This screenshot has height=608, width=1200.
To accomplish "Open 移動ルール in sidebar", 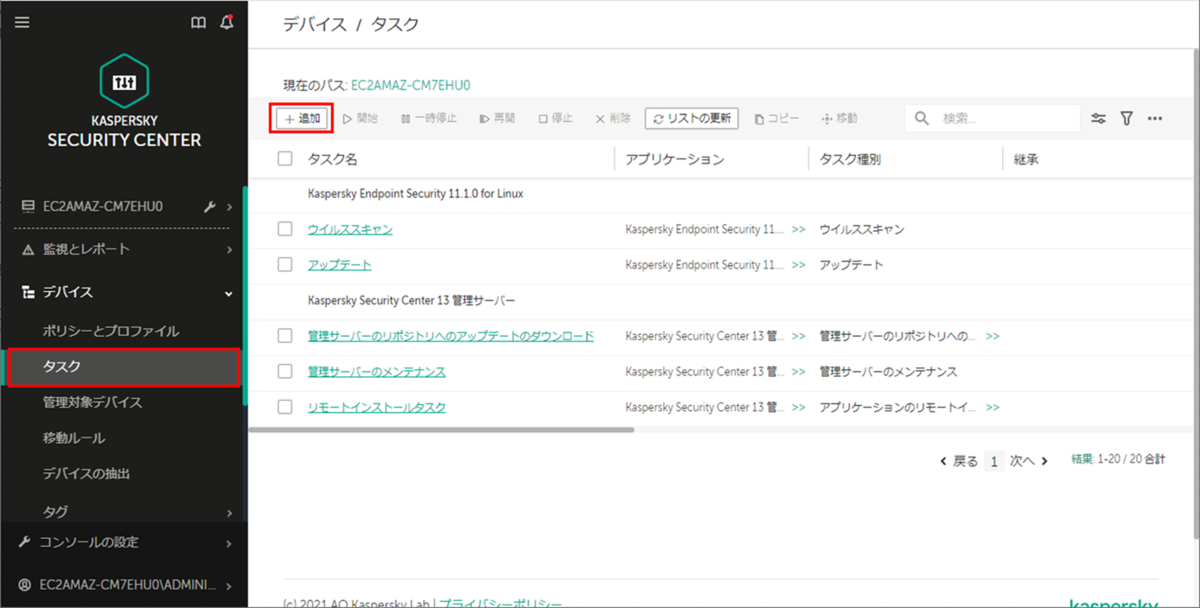I will point(73,438).
